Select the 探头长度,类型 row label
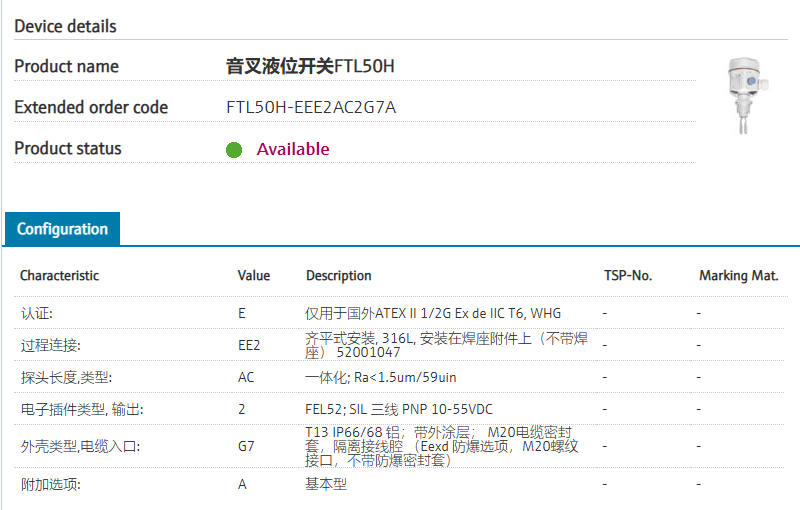The image size is (800, 510). pos(66,377)
